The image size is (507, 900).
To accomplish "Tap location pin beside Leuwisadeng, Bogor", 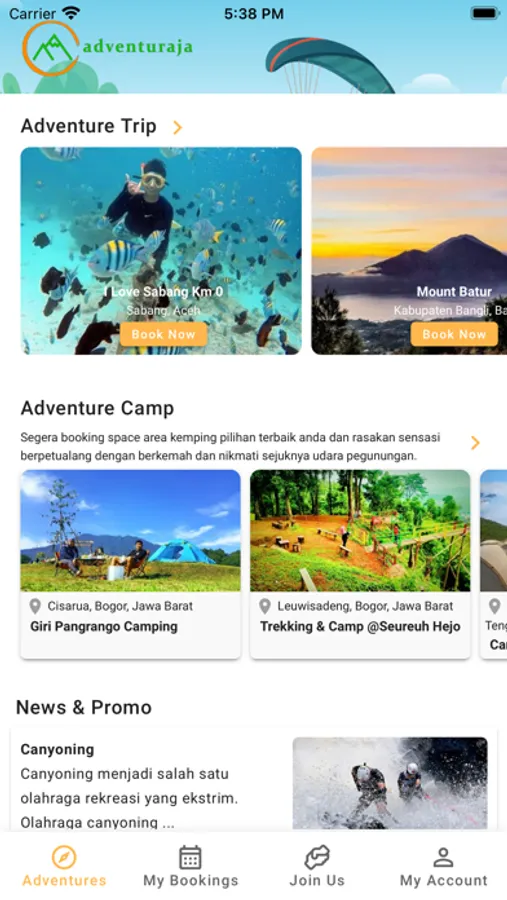I will 265,606.
